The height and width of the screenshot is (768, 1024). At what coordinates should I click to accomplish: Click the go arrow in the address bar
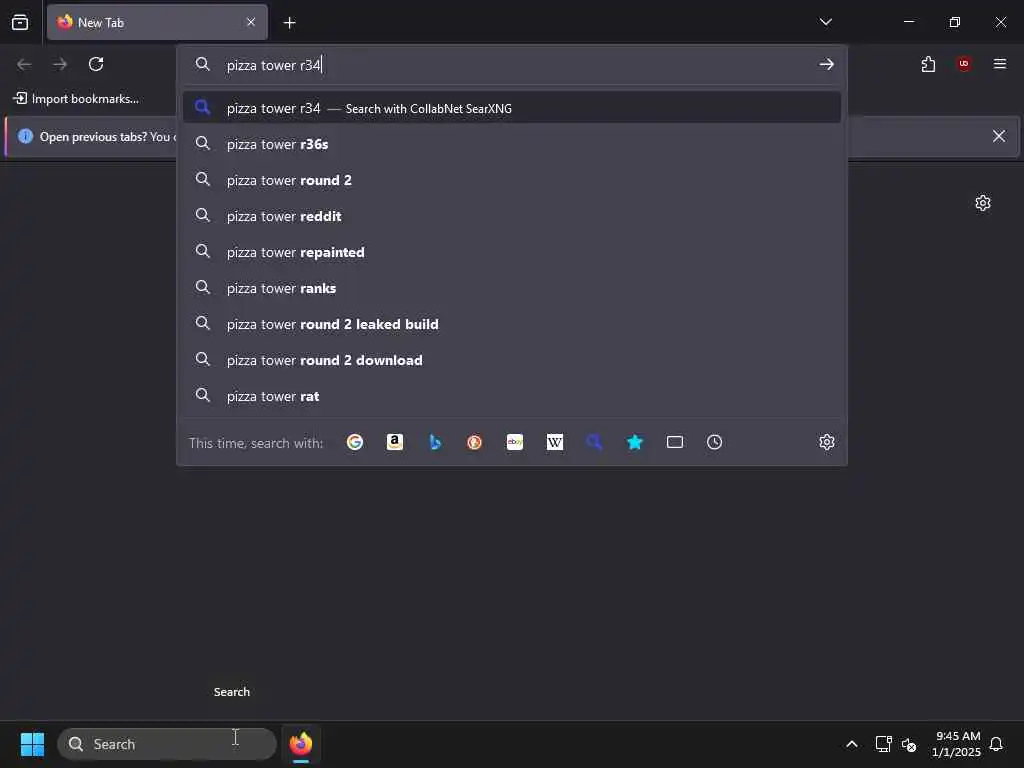pos(827,64)
